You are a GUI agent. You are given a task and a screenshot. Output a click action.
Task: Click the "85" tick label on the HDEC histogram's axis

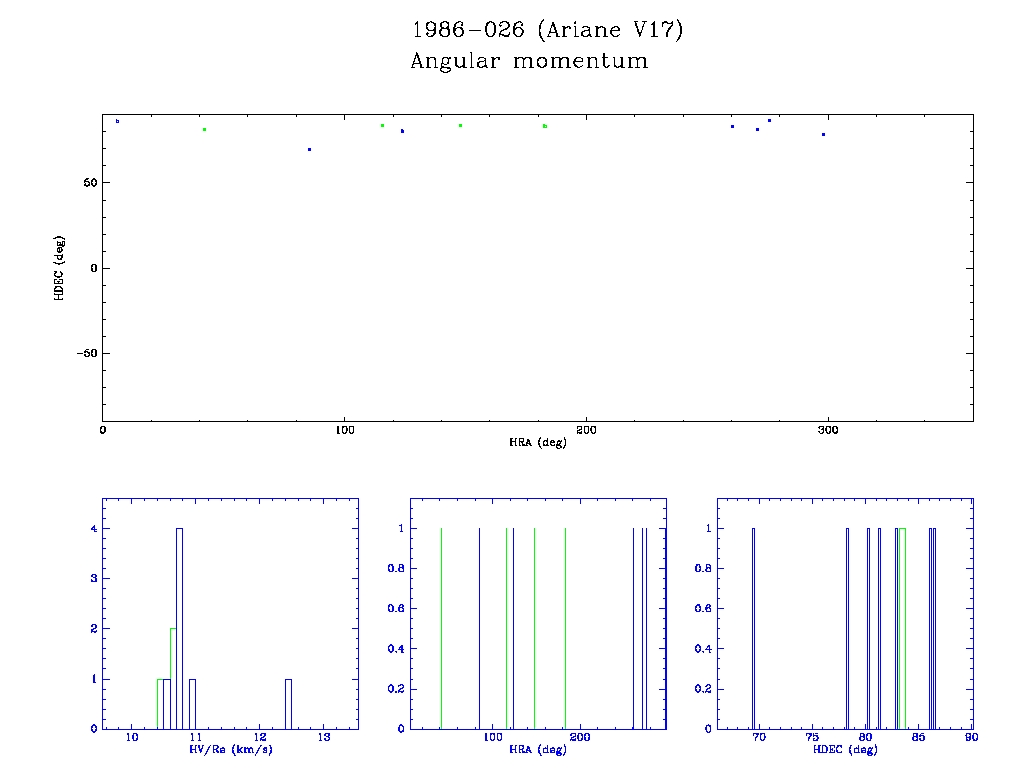[919, 737]
